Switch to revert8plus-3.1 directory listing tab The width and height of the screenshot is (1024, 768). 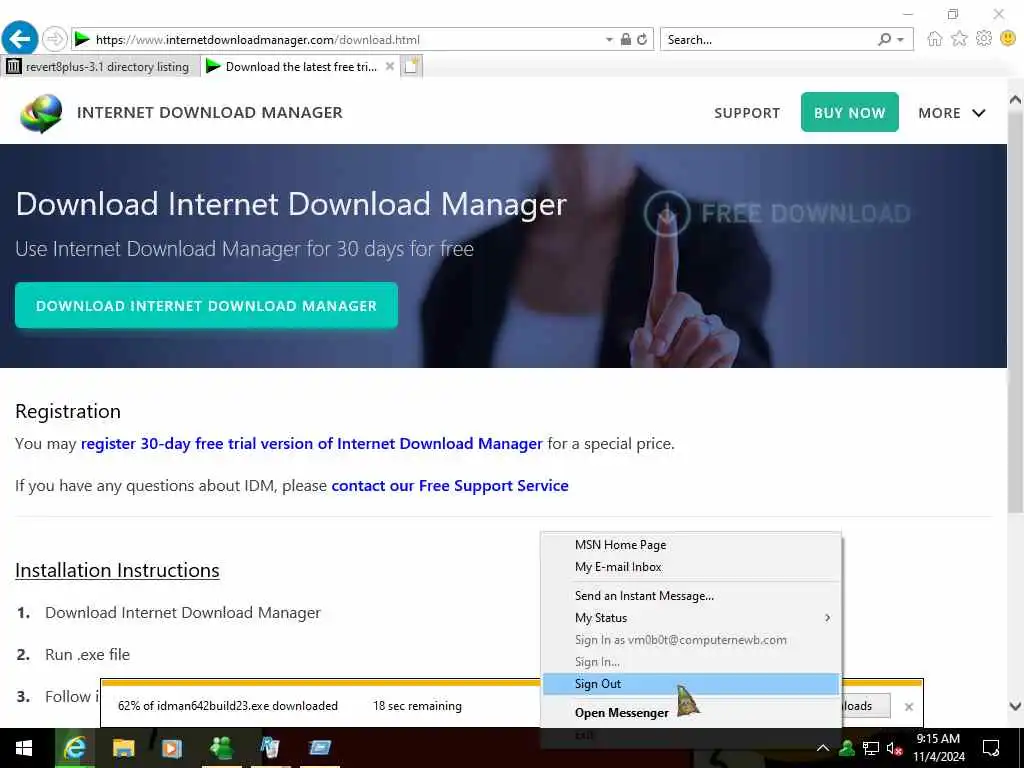(99, 67)
